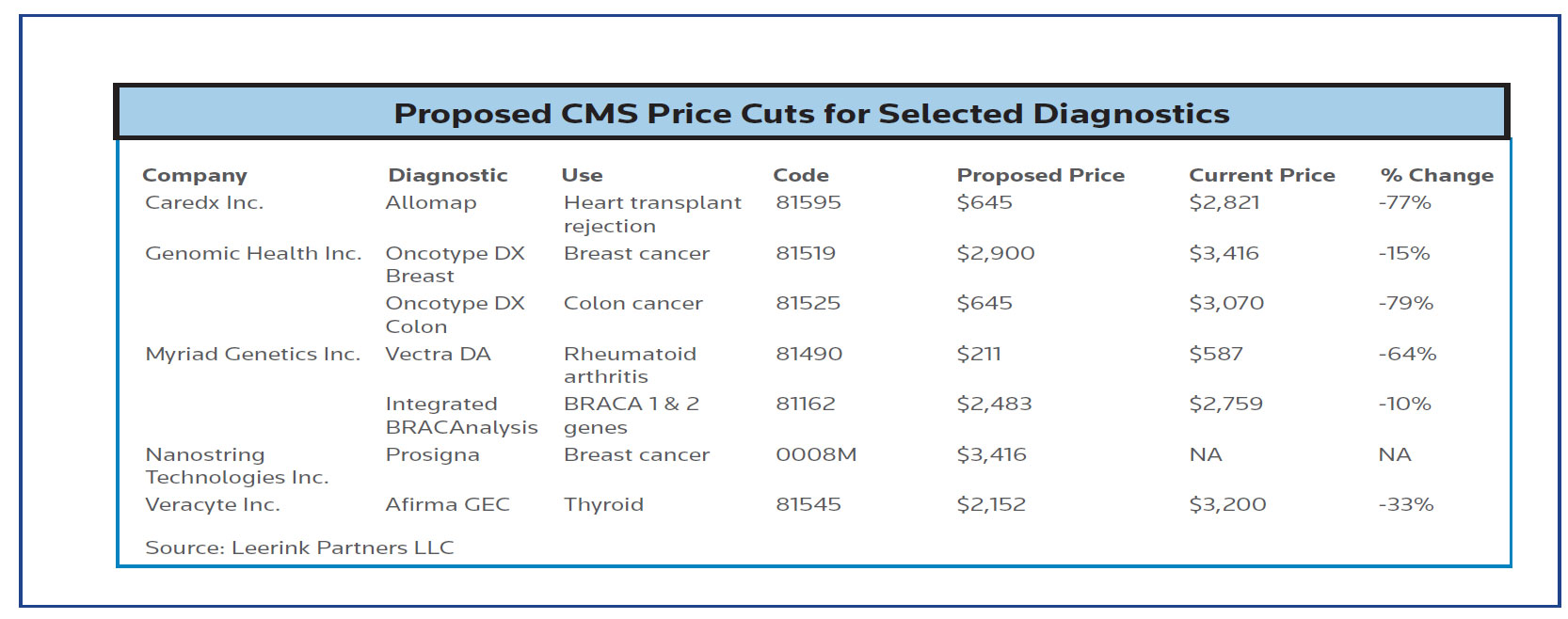Select the 'Genomic Health Inc.' company cell
This screenshot has height=619, width=1568.
tap(253, 253)
